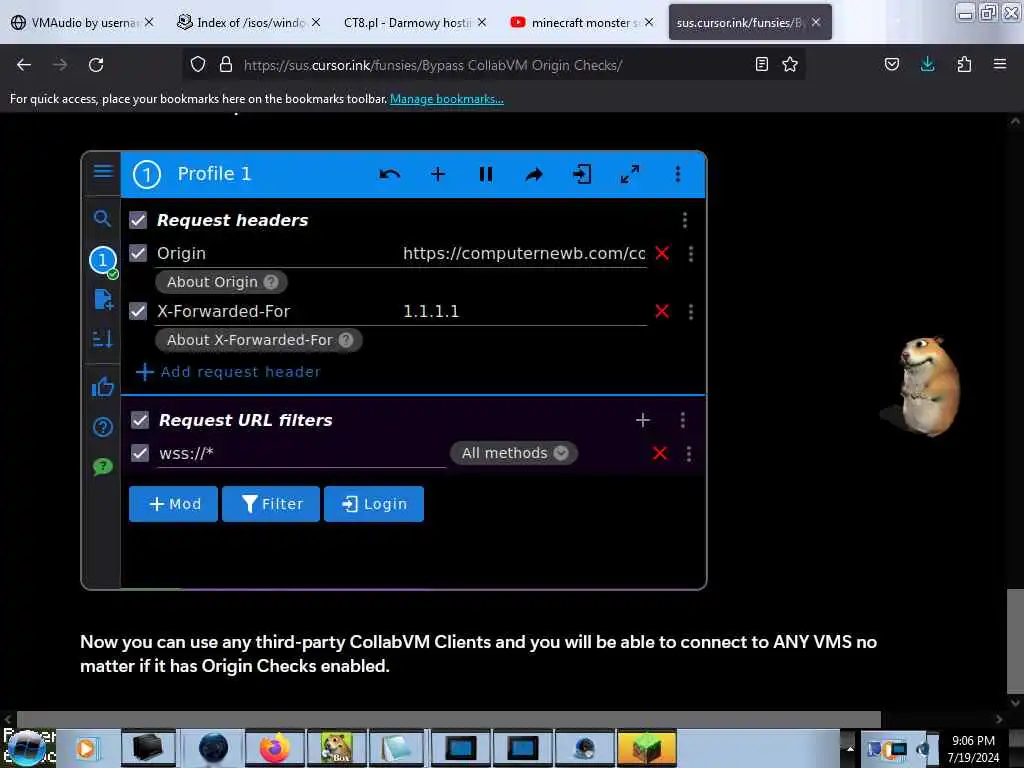Click Add request header
The width and height of the screenshot is (1024, 768).
tap(228, 372)
